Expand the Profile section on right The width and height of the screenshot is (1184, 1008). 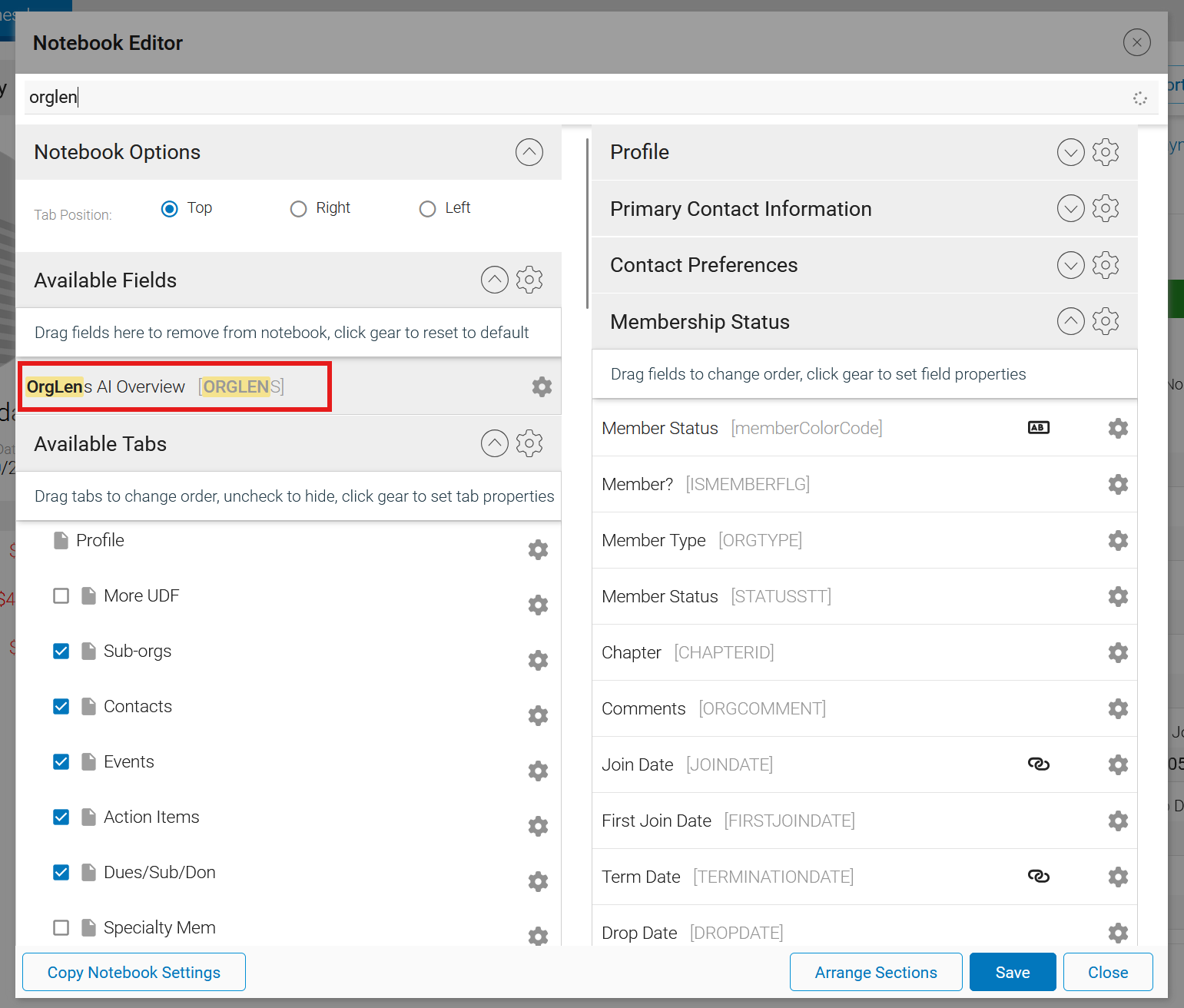[x=1071, y=152]
